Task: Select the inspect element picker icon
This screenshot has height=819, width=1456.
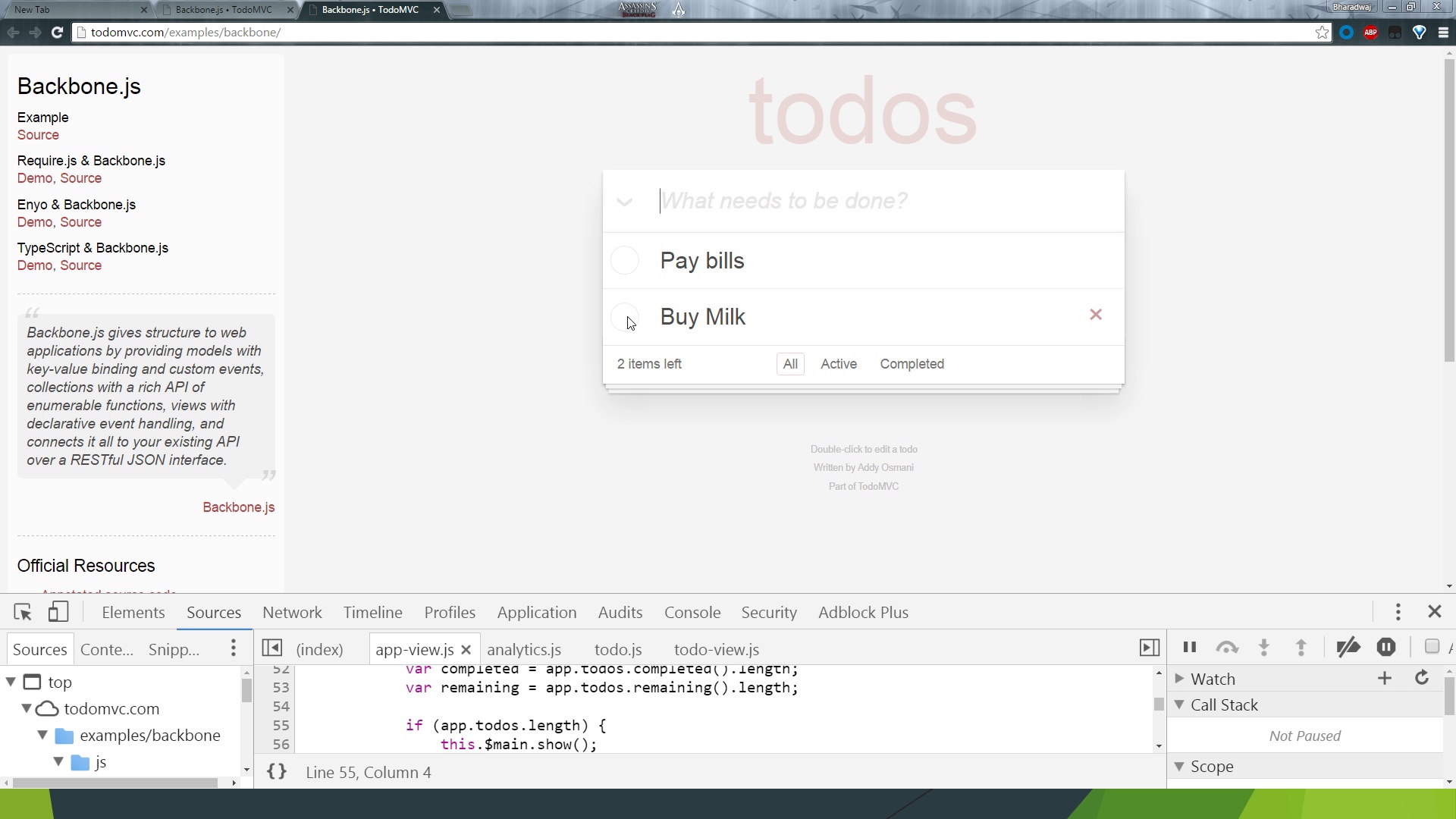Action: tap(23, 612)
